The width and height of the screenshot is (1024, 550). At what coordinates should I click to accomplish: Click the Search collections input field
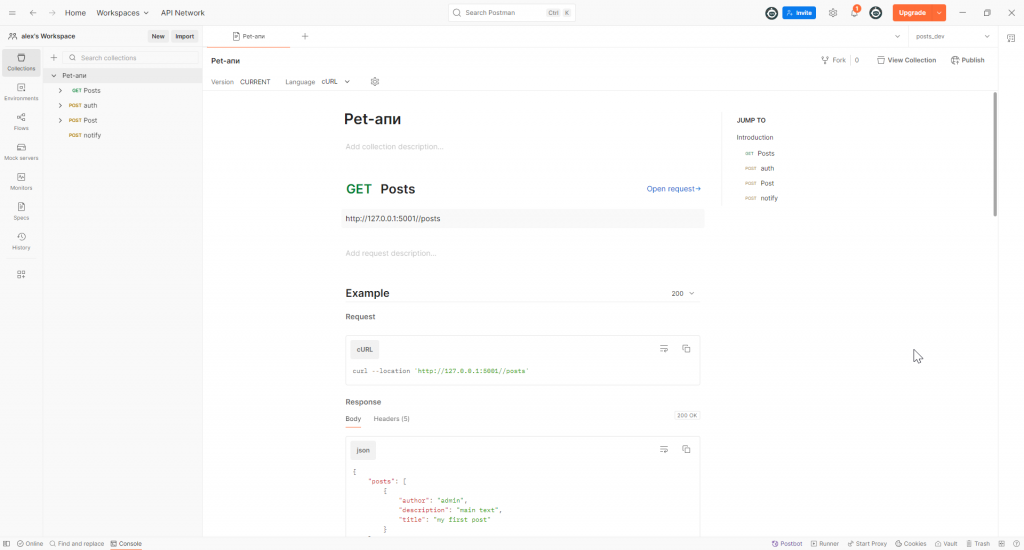(x=130, y=58)
